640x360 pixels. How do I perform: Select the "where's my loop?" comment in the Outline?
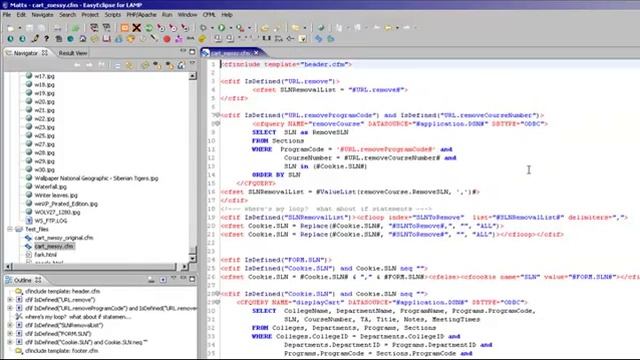[78, 317]
